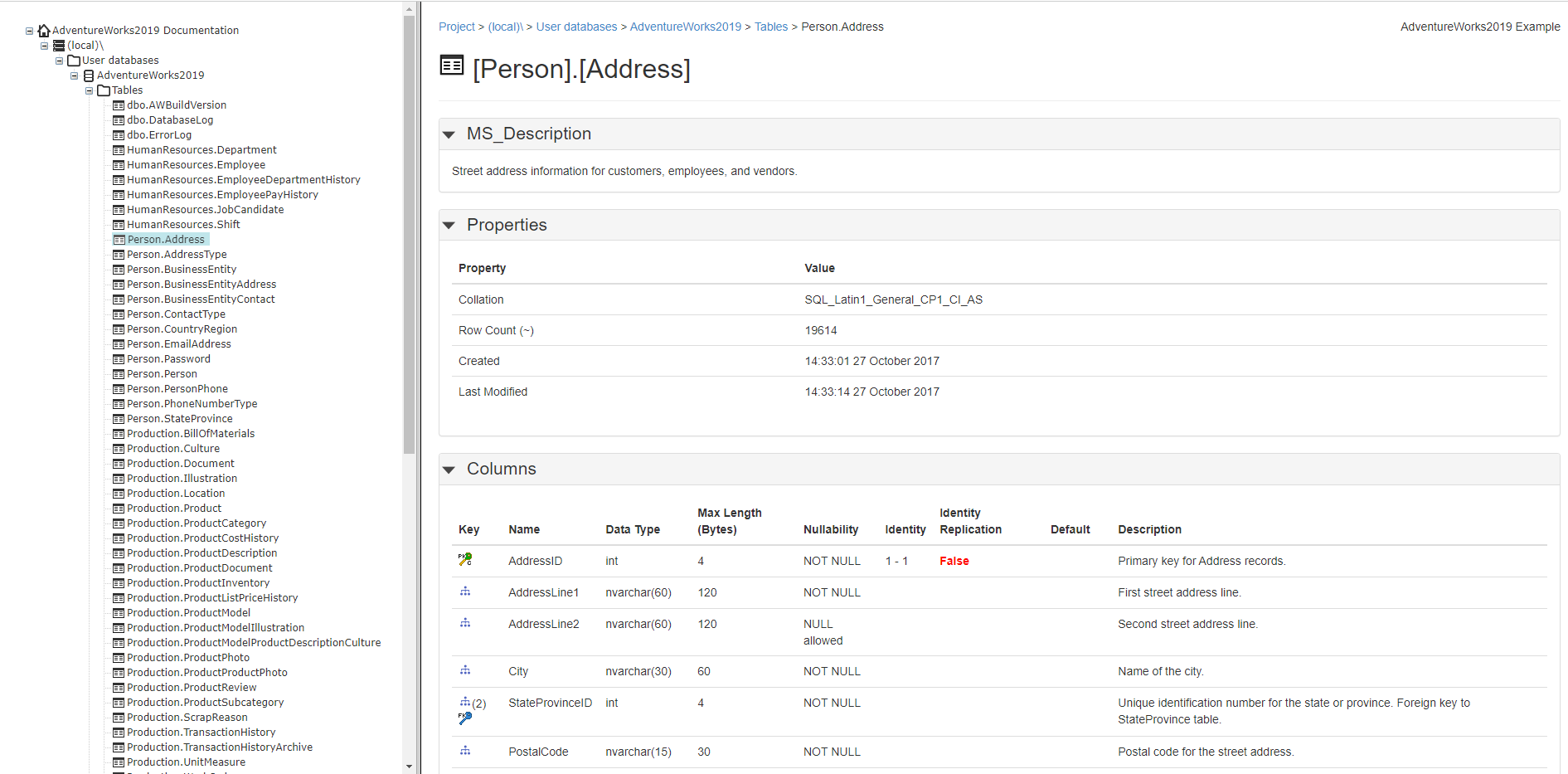Open Production.BillOfMaterials in the tree

(x=191, y=434)
